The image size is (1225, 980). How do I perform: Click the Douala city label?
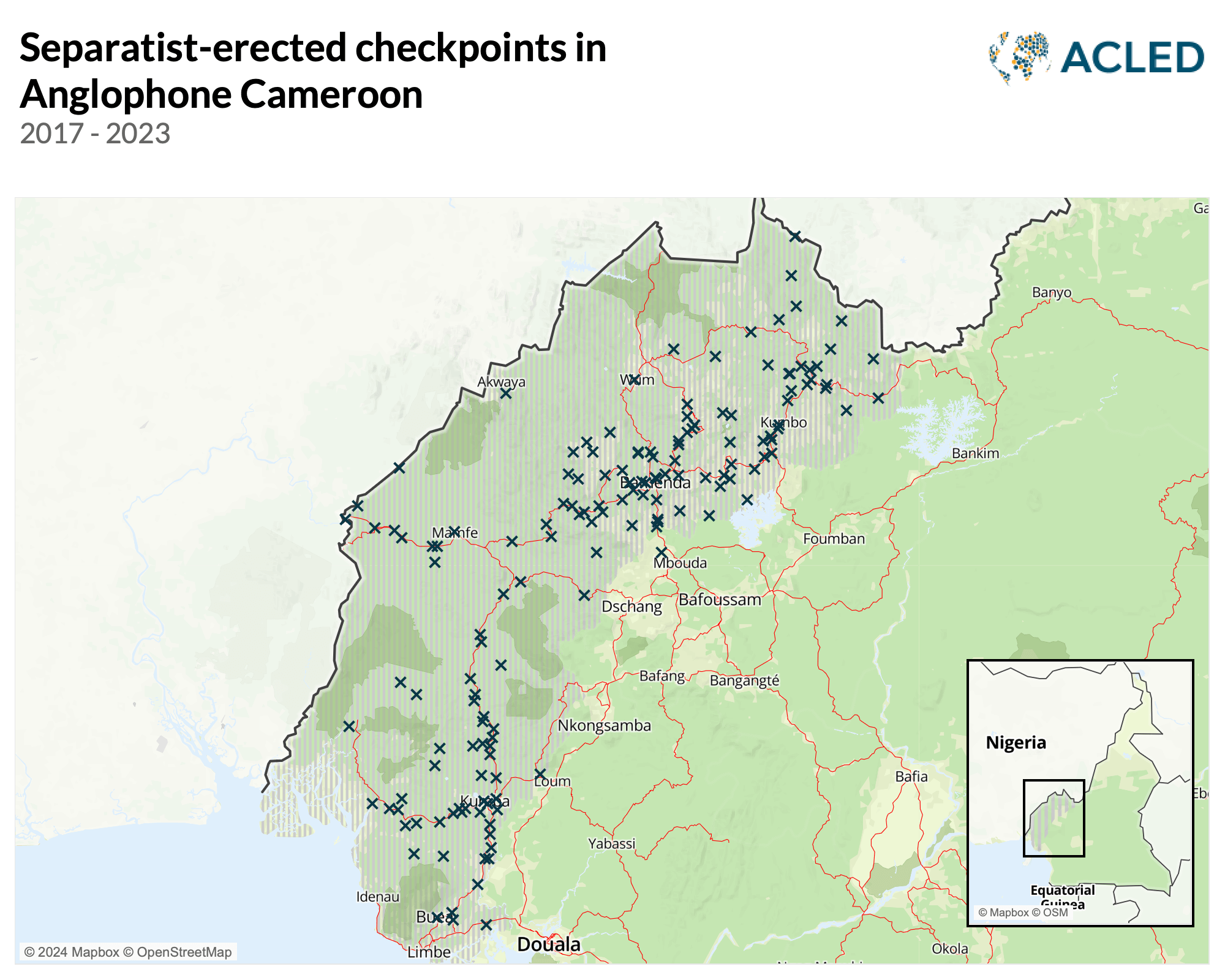549,944
